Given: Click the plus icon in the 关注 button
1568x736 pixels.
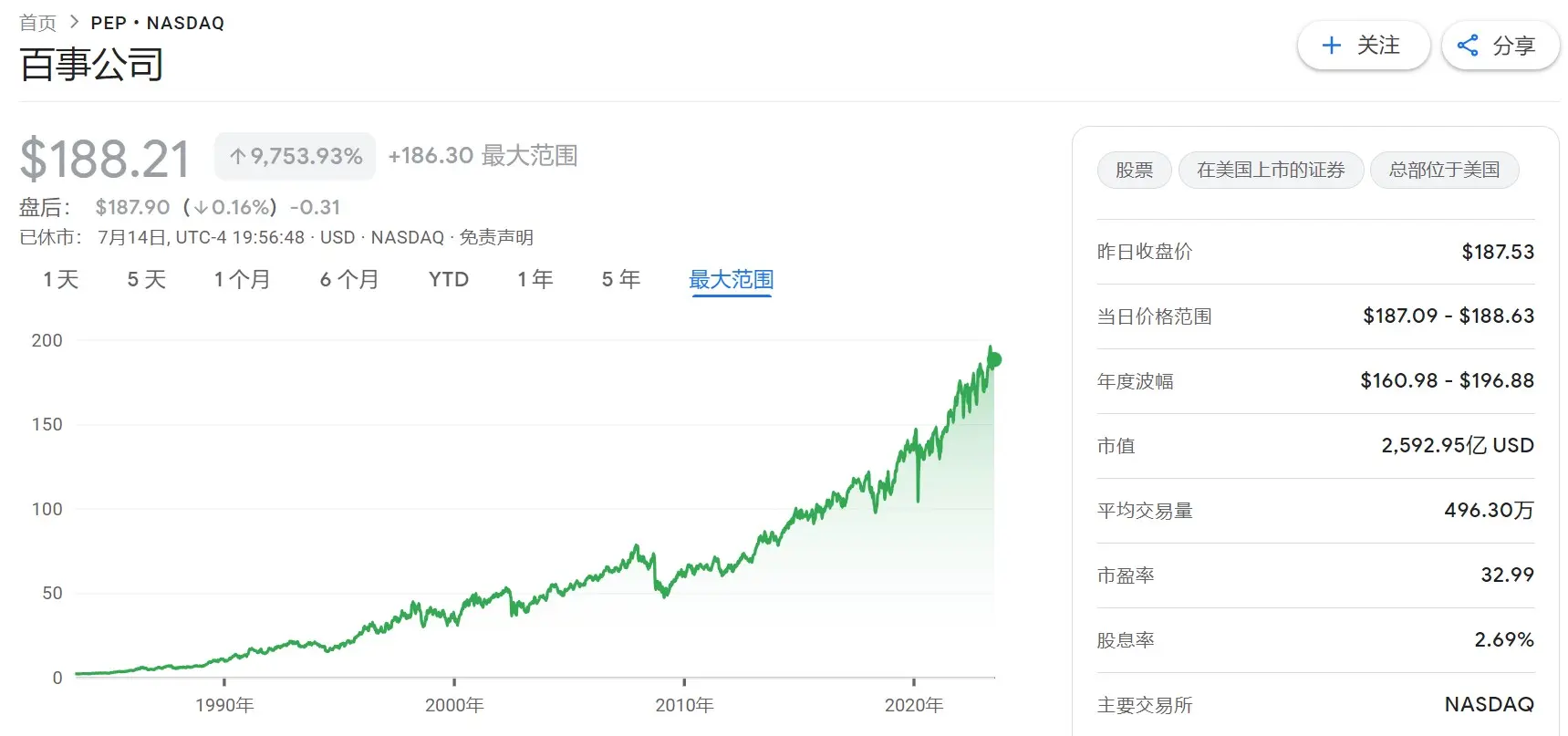Looking at the screenshot, I should tap(1331, 46).
